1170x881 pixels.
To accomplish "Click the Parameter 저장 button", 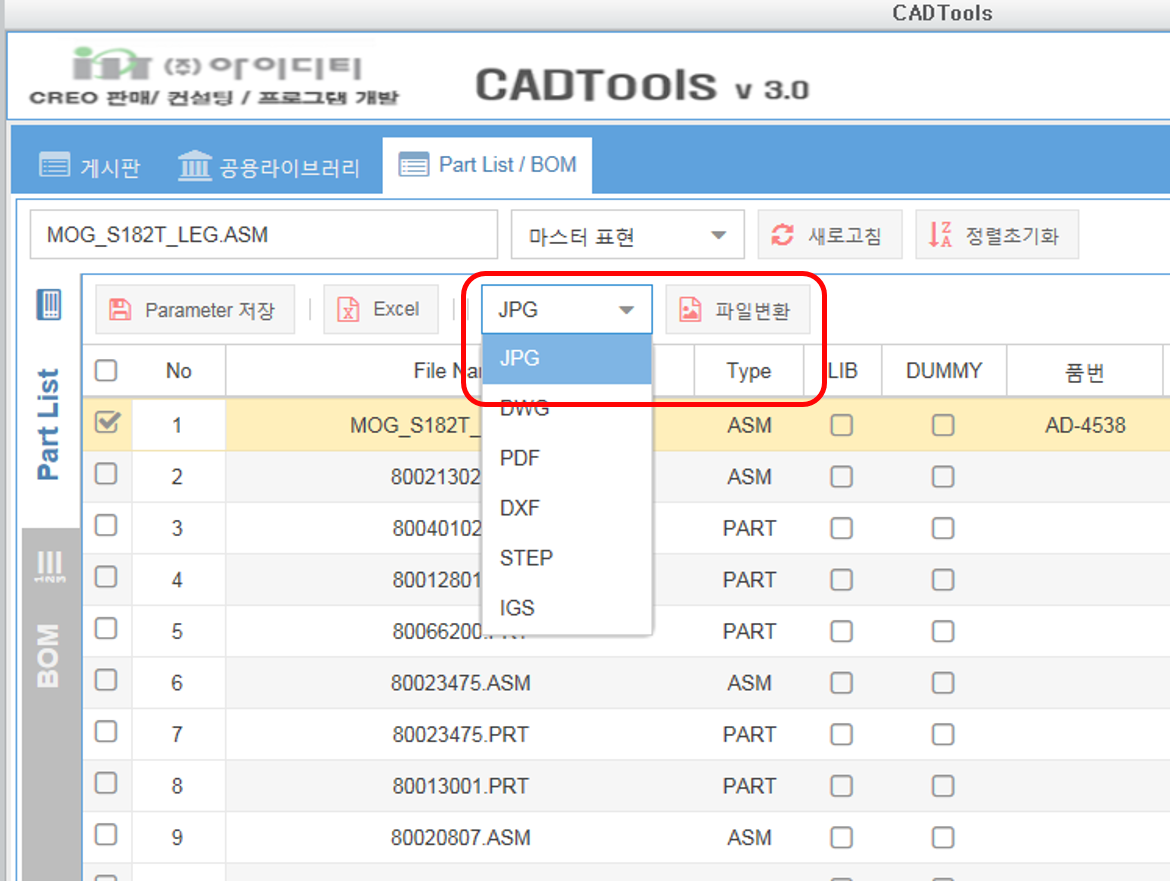I will 195,309.
